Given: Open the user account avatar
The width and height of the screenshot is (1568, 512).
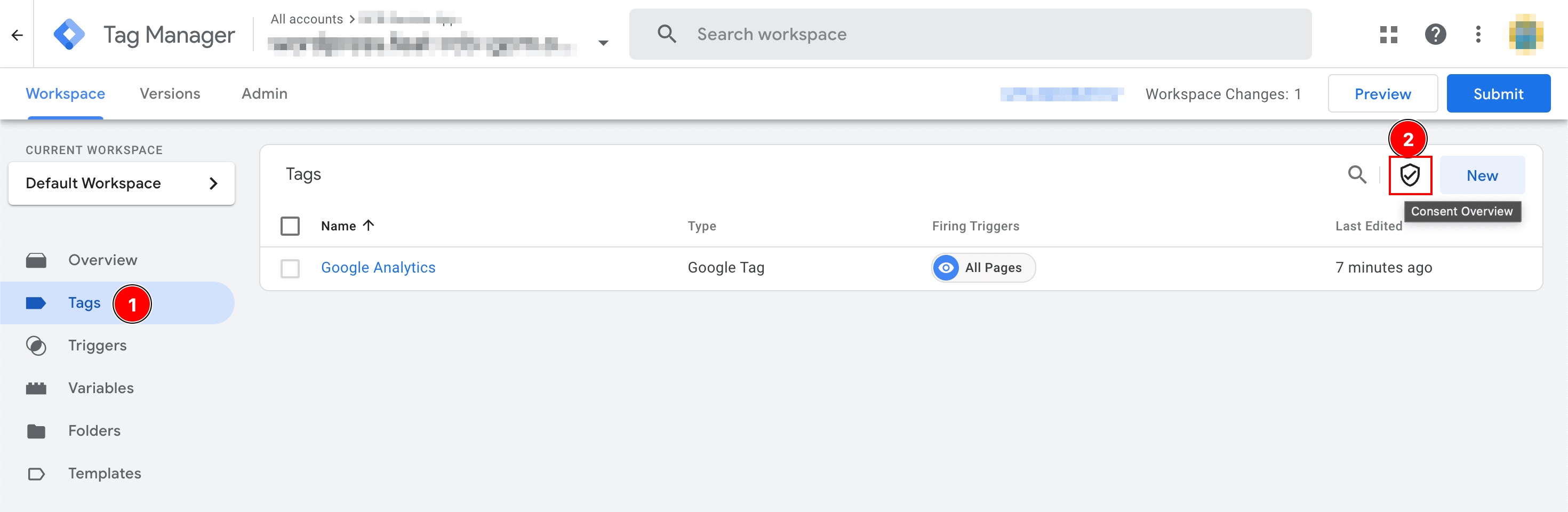Looking at the screenshot, I should pyautogui.click(x=1525, y=34).
